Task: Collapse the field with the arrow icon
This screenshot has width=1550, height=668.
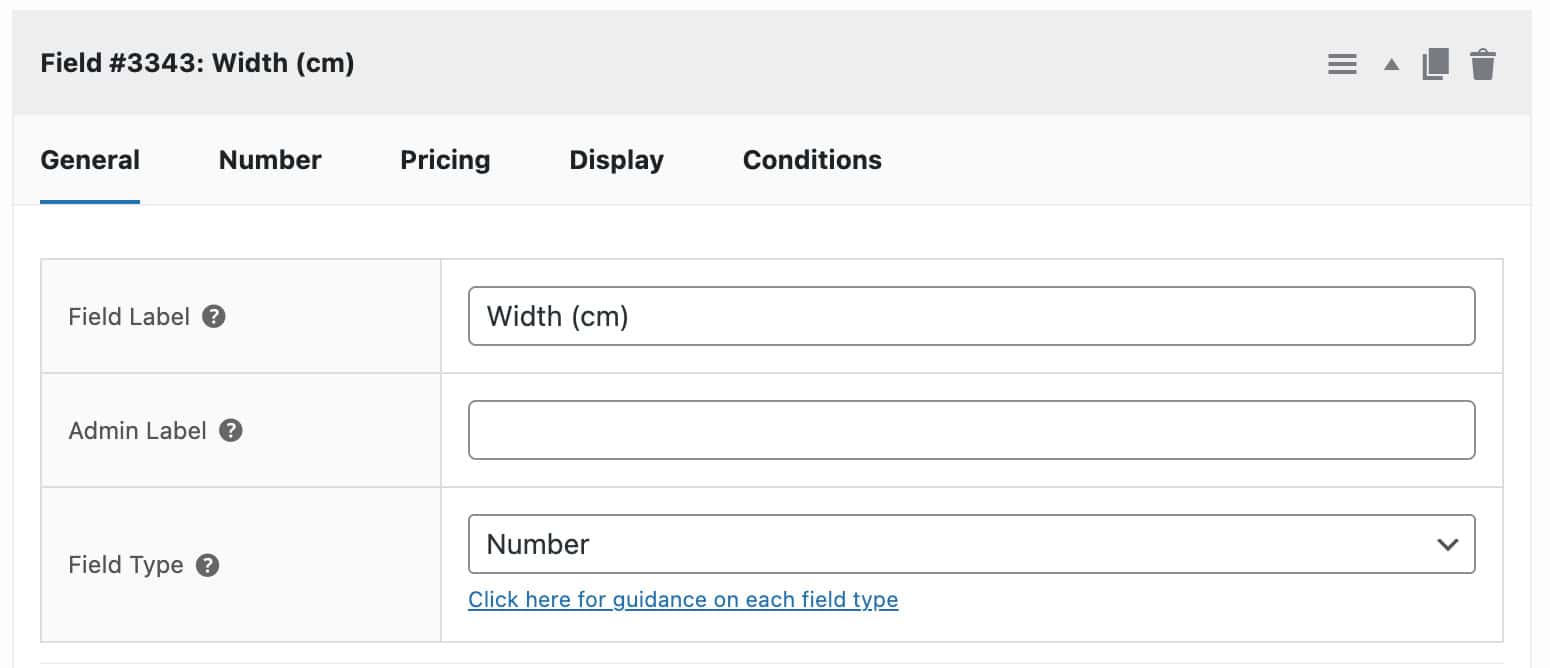Action: tap(1390, 63)
